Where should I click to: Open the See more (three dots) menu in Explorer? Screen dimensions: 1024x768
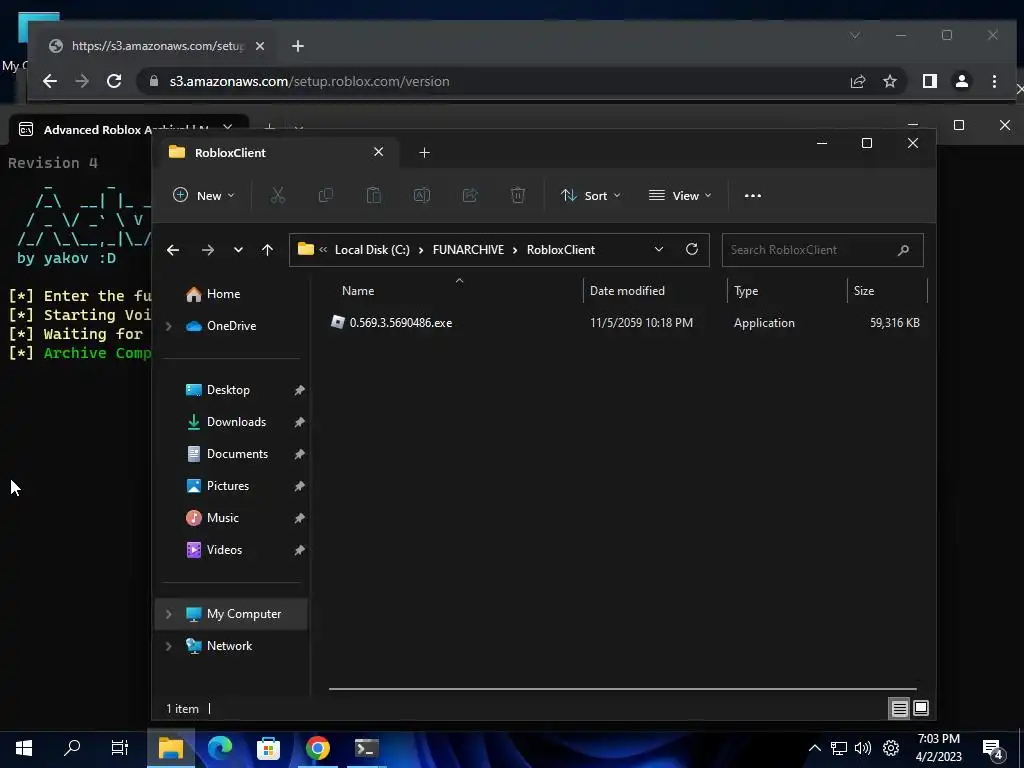tap(753, 195)
